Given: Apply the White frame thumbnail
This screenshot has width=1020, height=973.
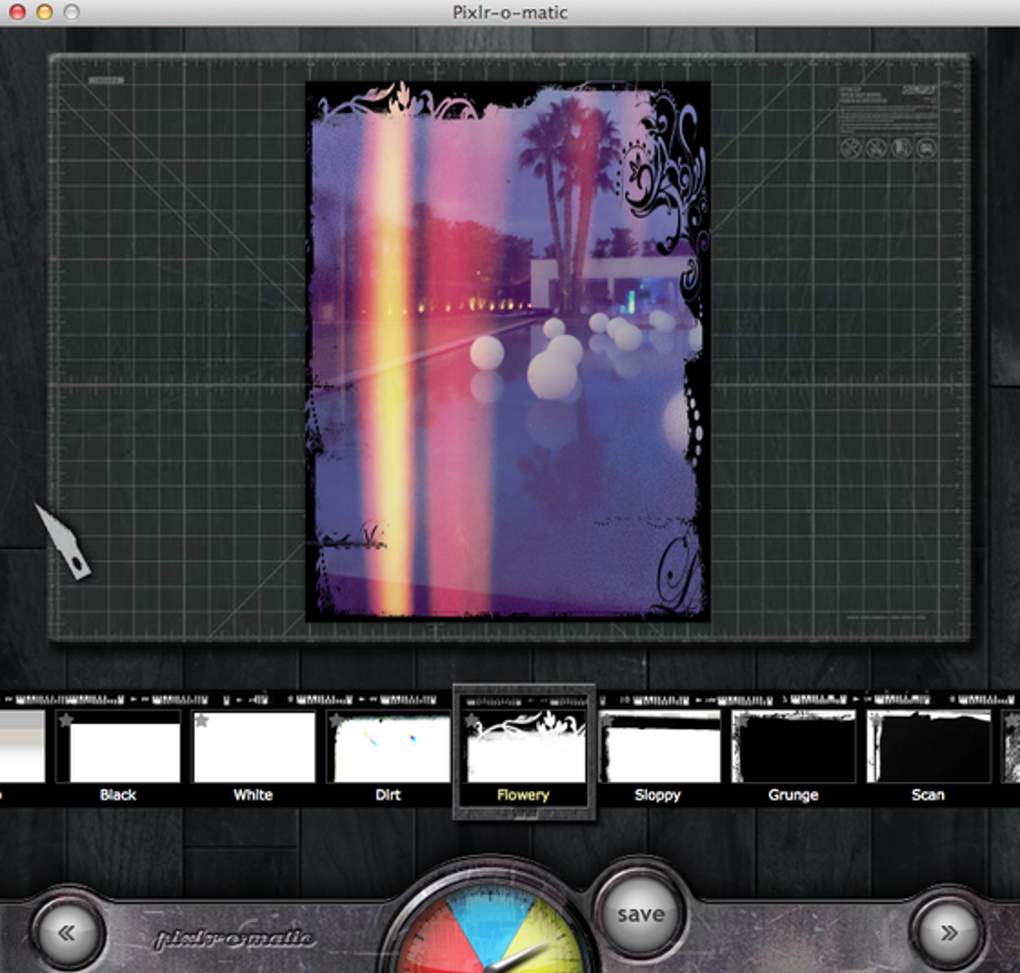Looking at the screenshot, I should [x=253, y=746].
